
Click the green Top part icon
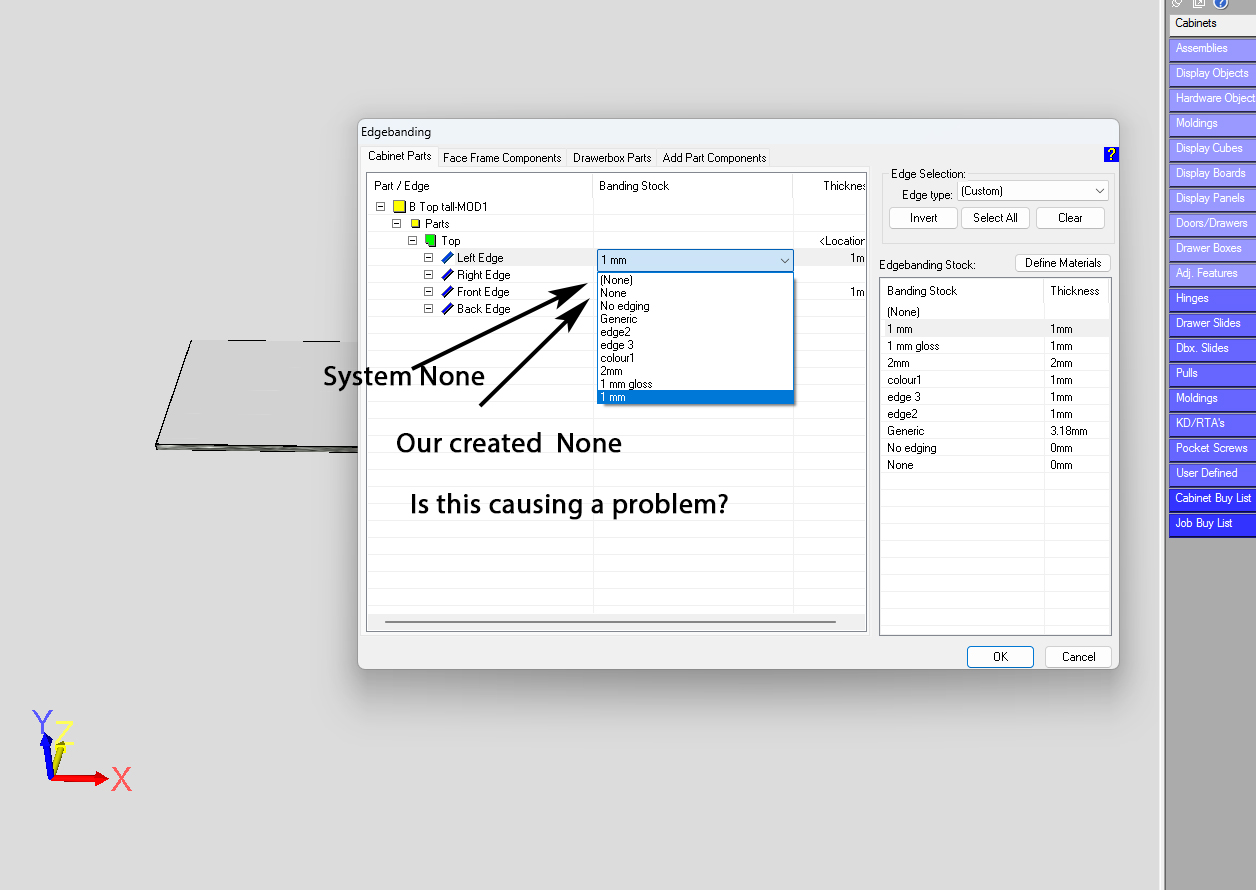click(431, 241)
